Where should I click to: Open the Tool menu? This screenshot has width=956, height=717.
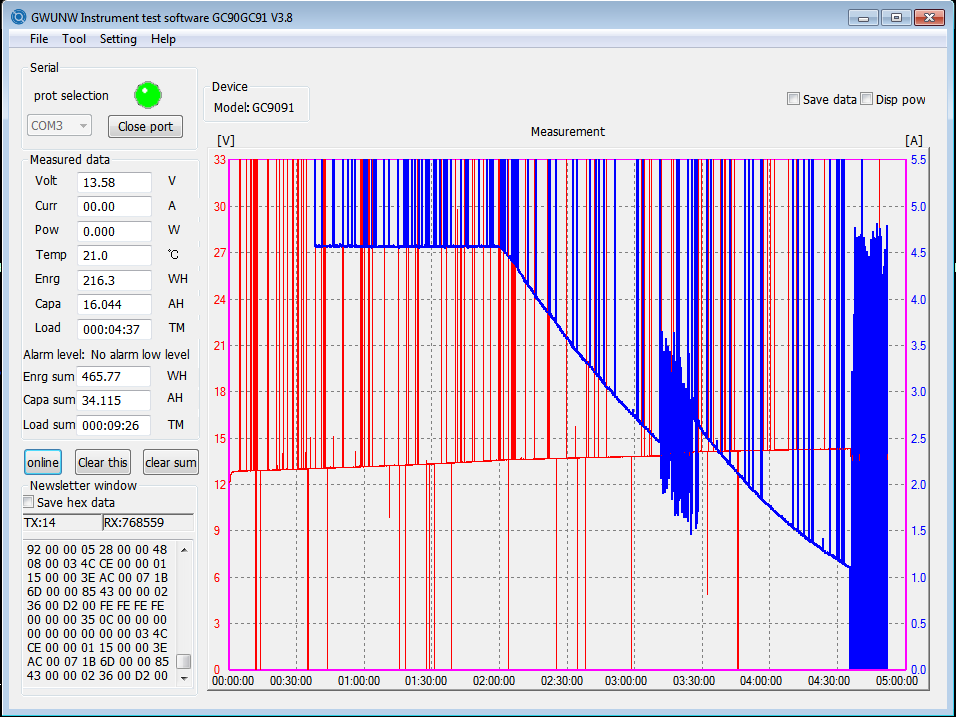click(x=74, y=39)
